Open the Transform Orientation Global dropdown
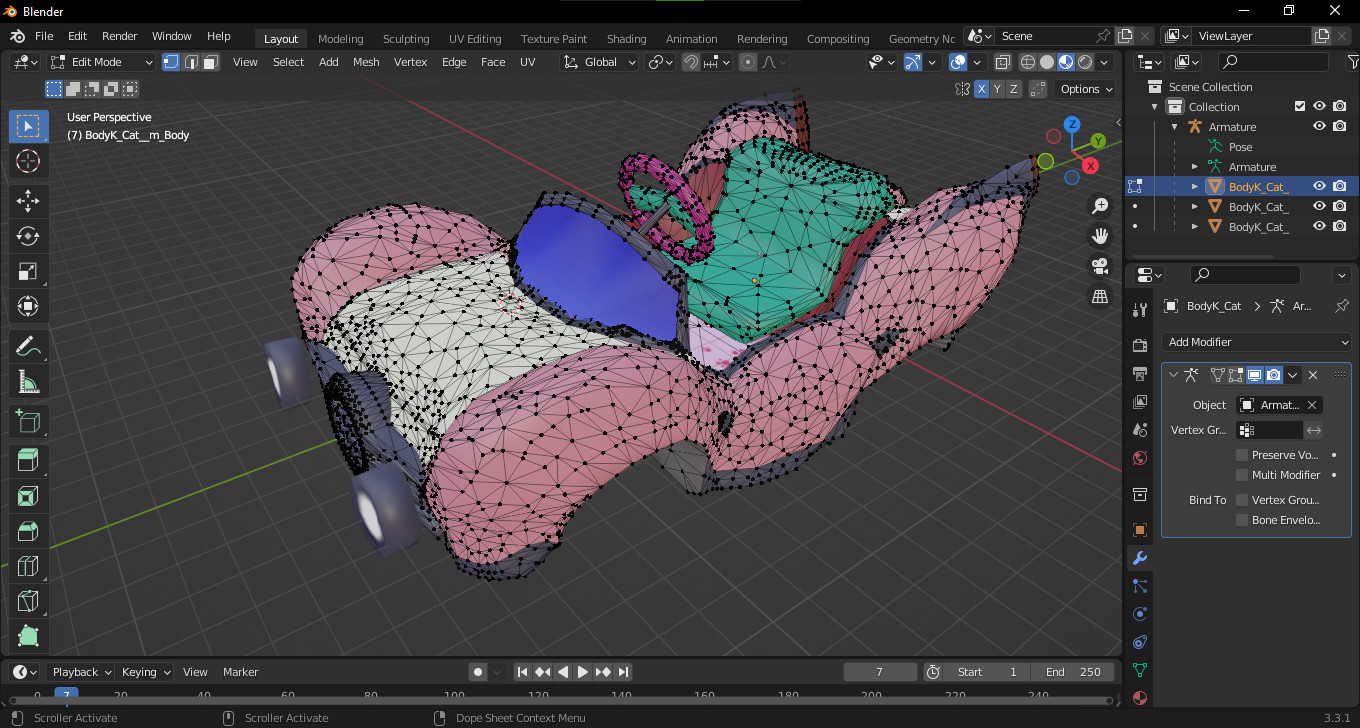The width and height of the screenshot is (1360, 728). (x=598, y=61)
